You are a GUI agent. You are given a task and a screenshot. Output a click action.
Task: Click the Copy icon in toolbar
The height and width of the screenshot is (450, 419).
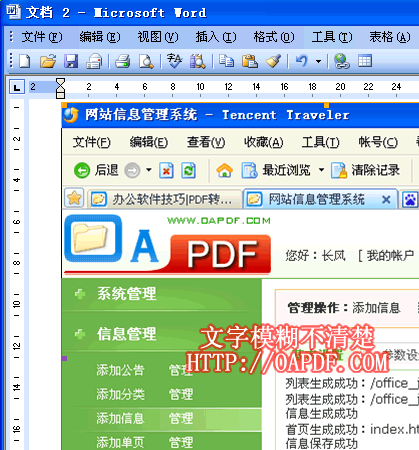[x=226, y=61]
